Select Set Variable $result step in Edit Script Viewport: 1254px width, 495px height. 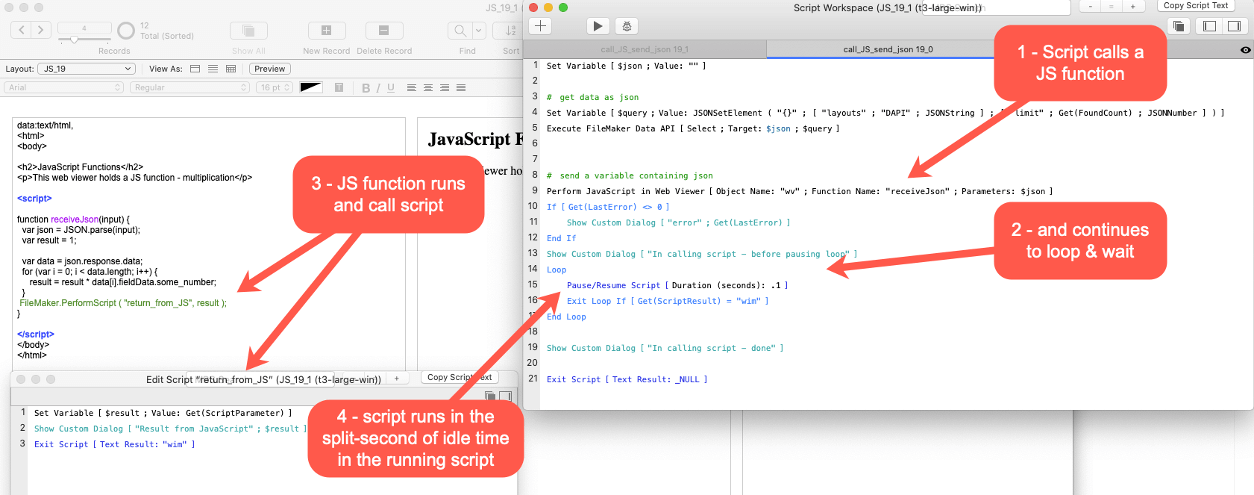(x=162, y=412)
